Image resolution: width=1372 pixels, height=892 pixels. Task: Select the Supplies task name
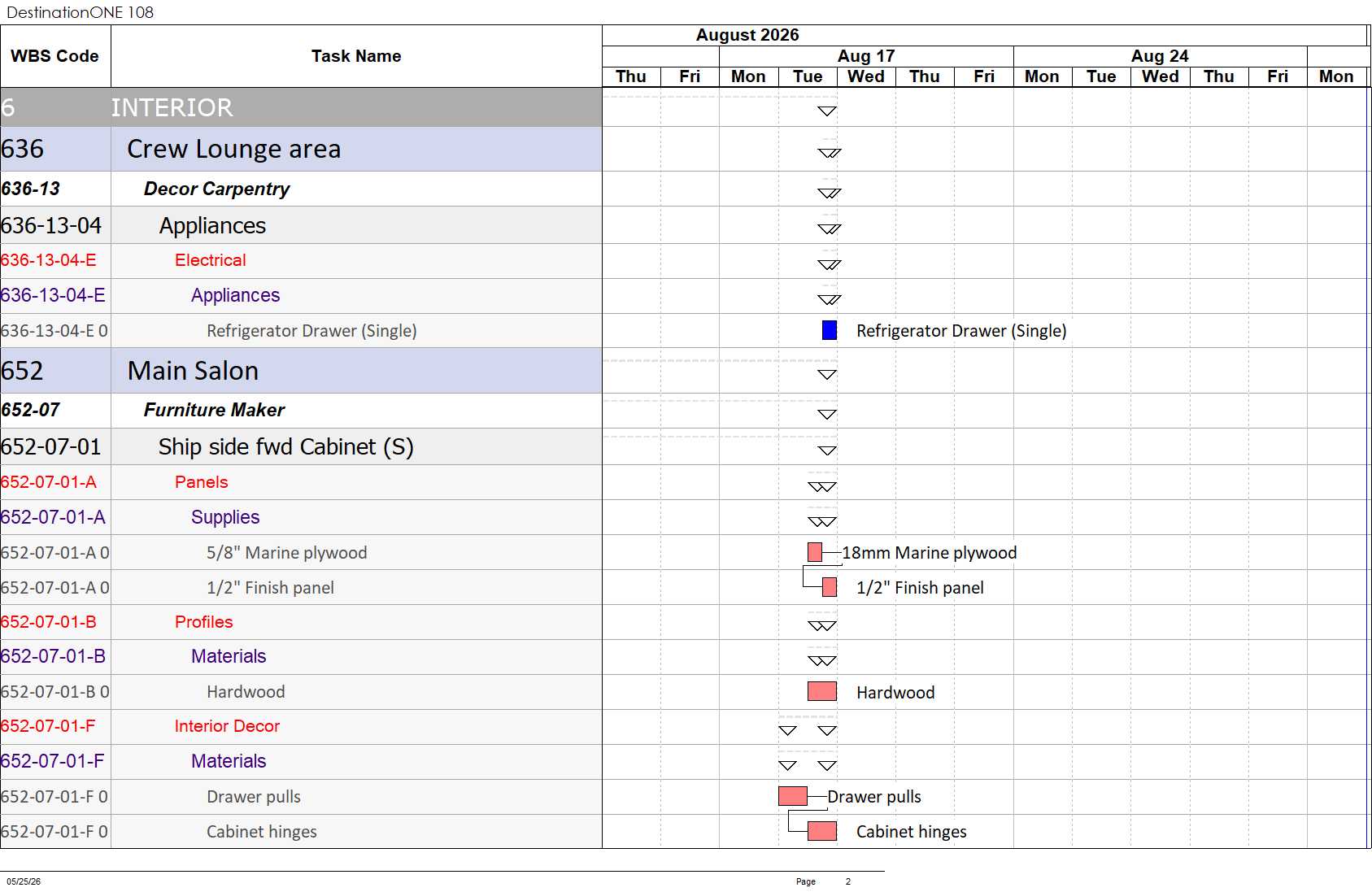tap(225, 517)
